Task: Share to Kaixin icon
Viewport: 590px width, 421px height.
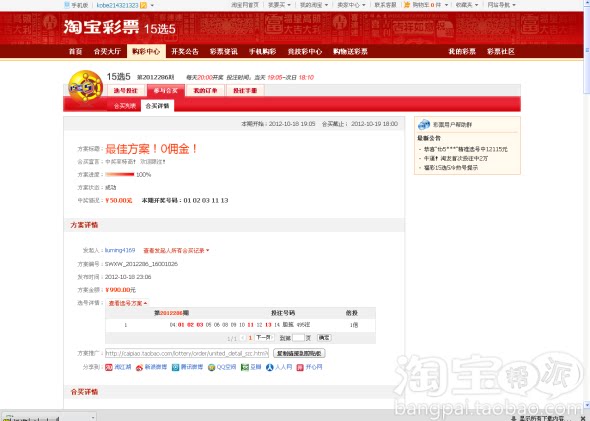Action: click(300, 367)
